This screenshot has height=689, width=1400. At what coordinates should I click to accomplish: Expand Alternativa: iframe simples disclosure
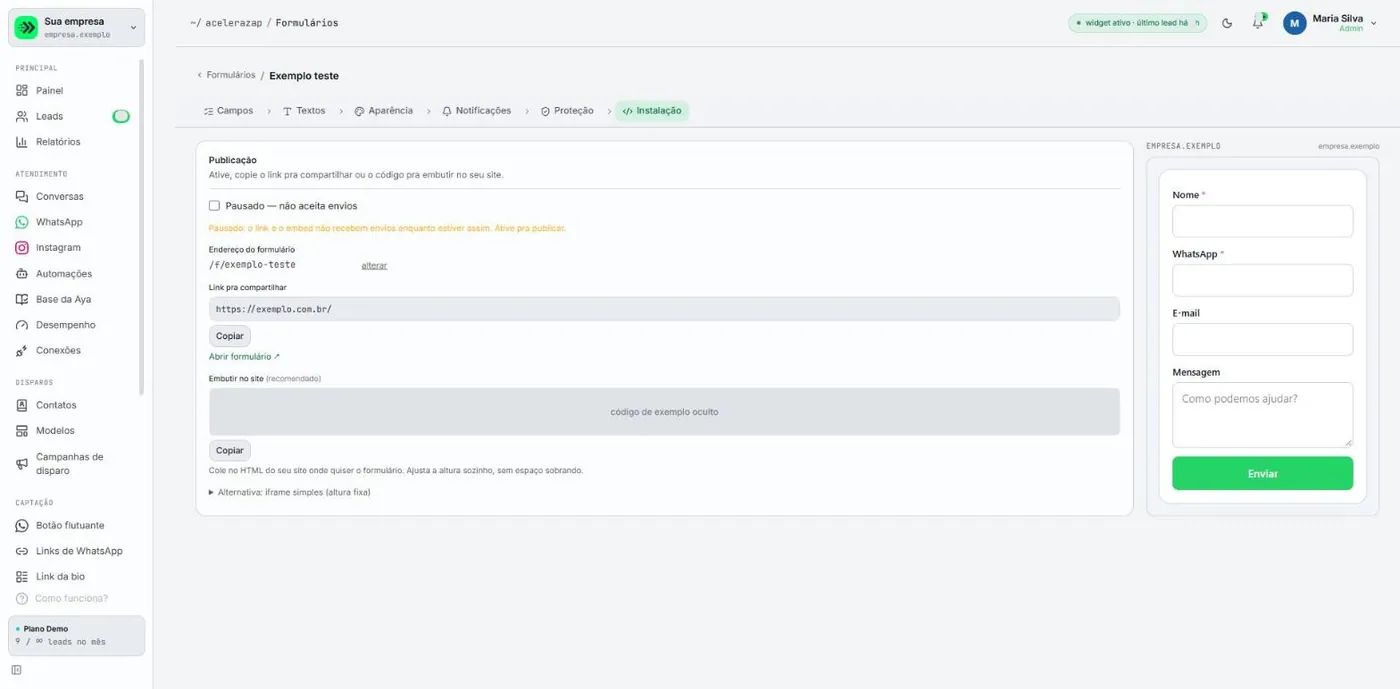[290, 492]
